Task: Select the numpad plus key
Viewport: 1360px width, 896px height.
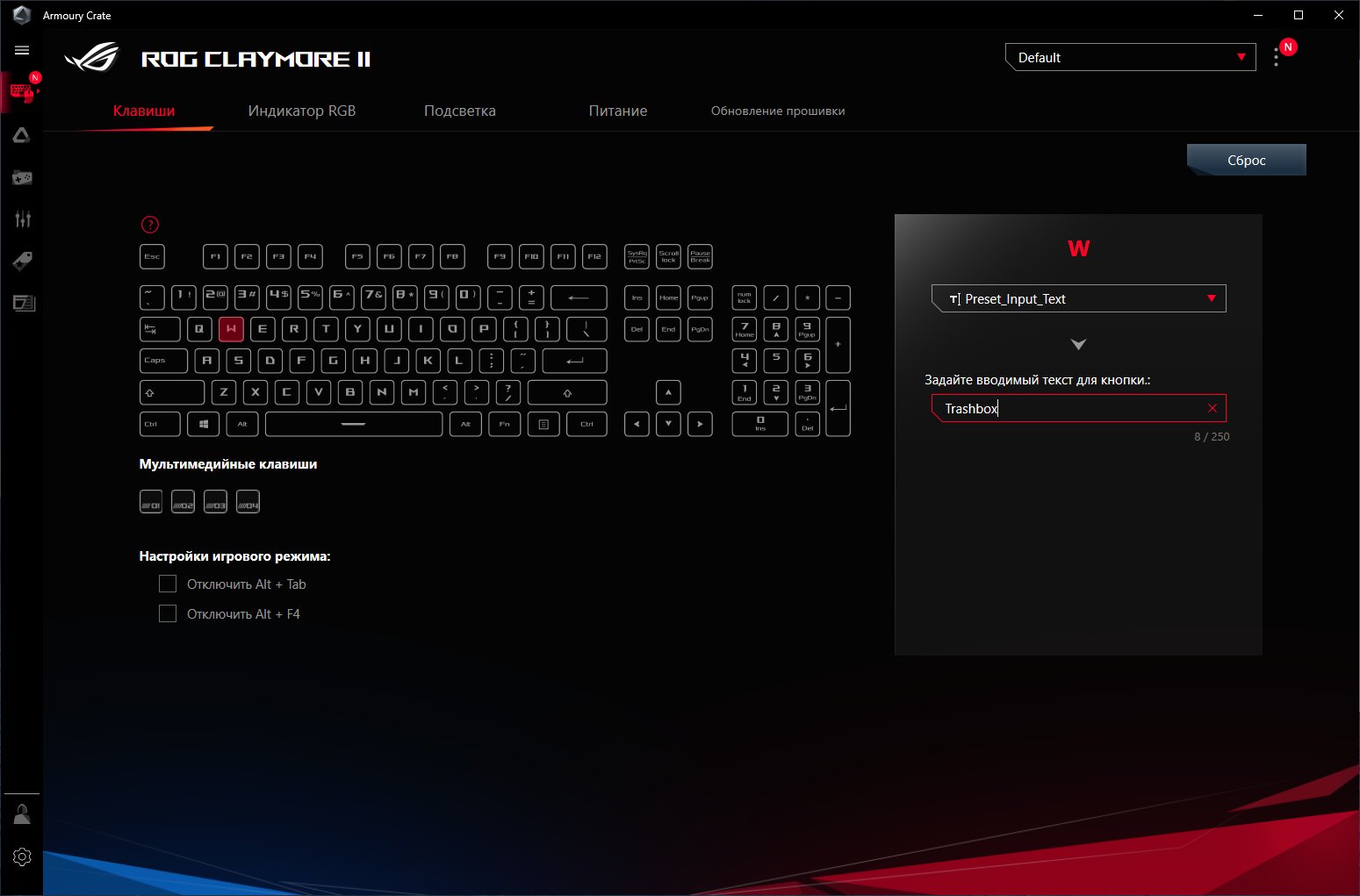Action: 838,345
